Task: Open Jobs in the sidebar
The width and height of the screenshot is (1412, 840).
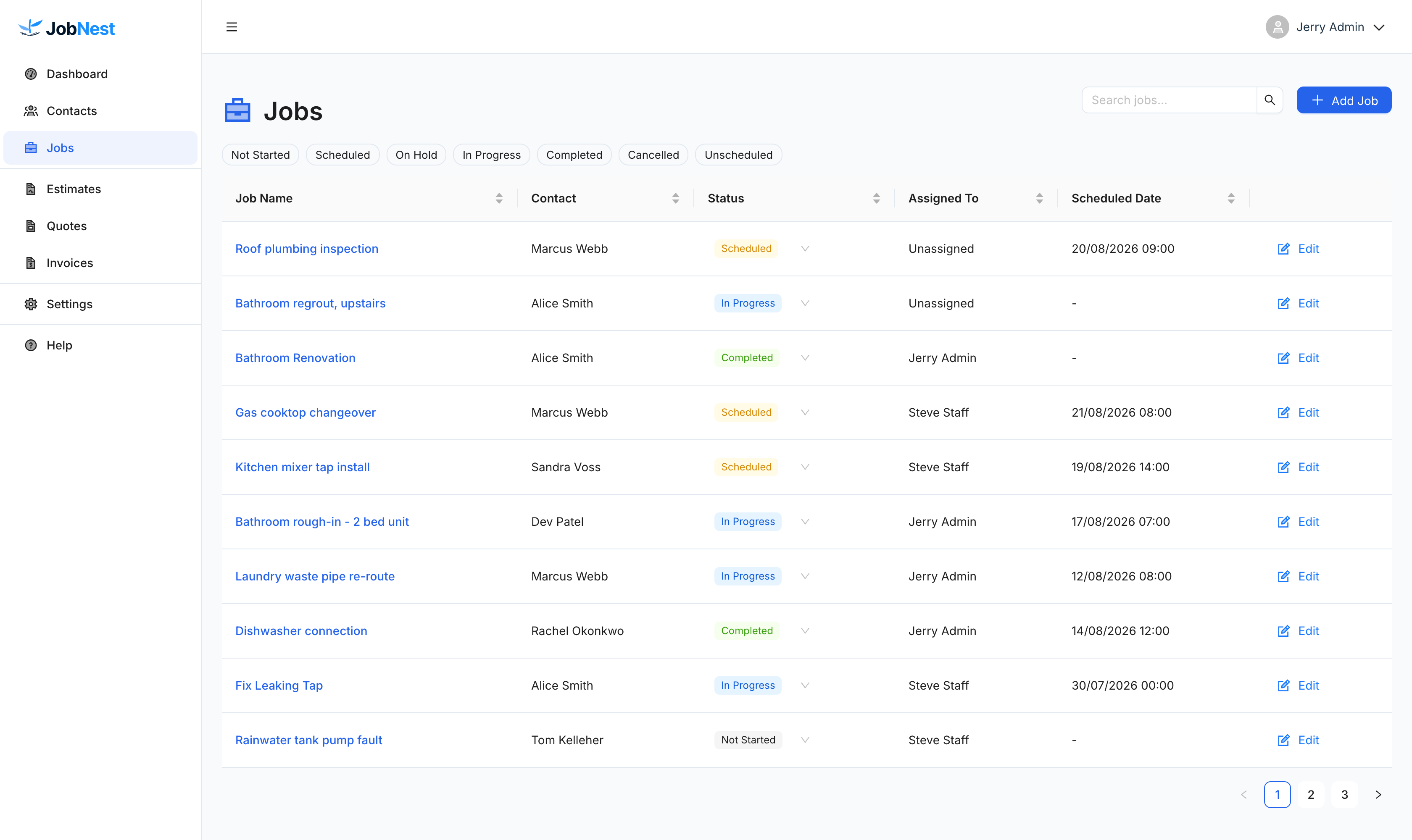Action: [x=100, y=148]
